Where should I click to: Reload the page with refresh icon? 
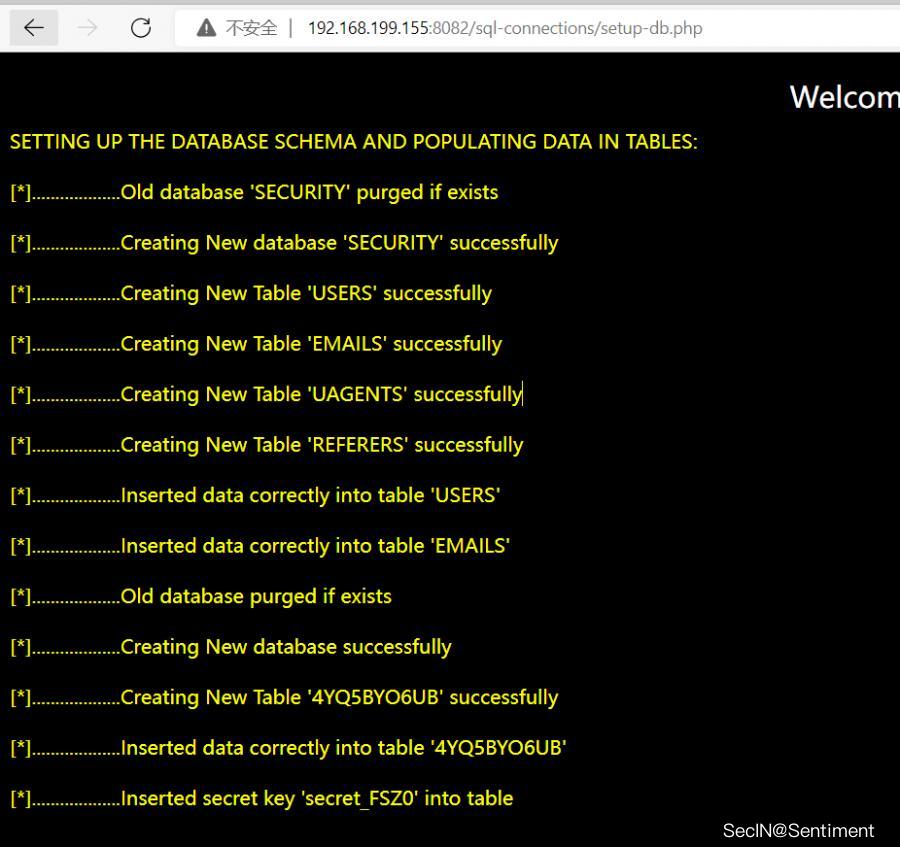pyautogui.click(x=141, y=28)
